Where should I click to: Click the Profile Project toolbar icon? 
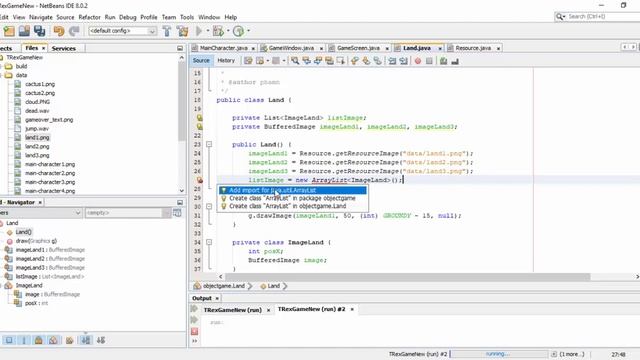pos(239,31)
